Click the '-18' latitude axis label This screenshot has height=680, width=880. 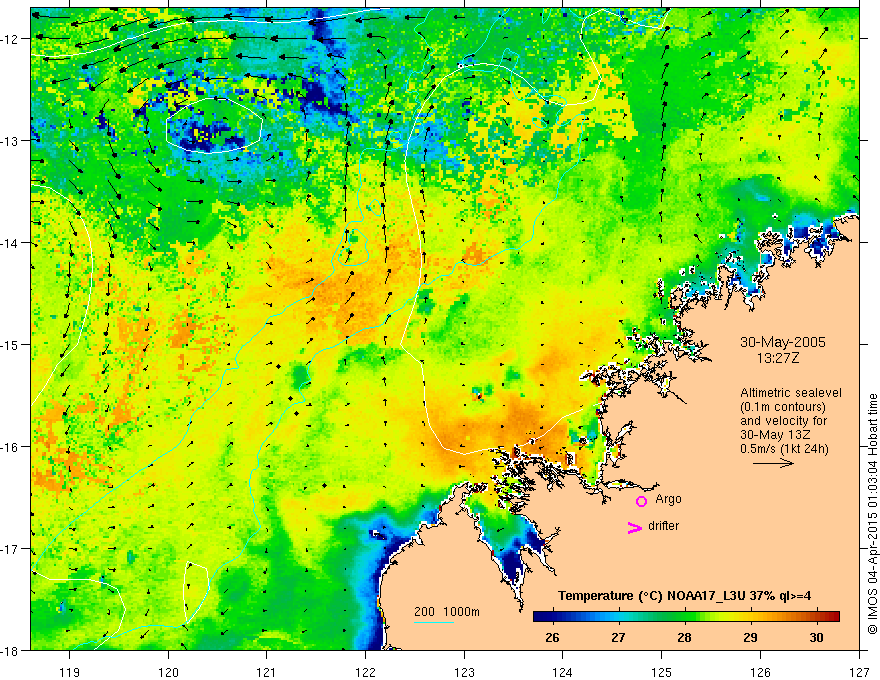10,650
